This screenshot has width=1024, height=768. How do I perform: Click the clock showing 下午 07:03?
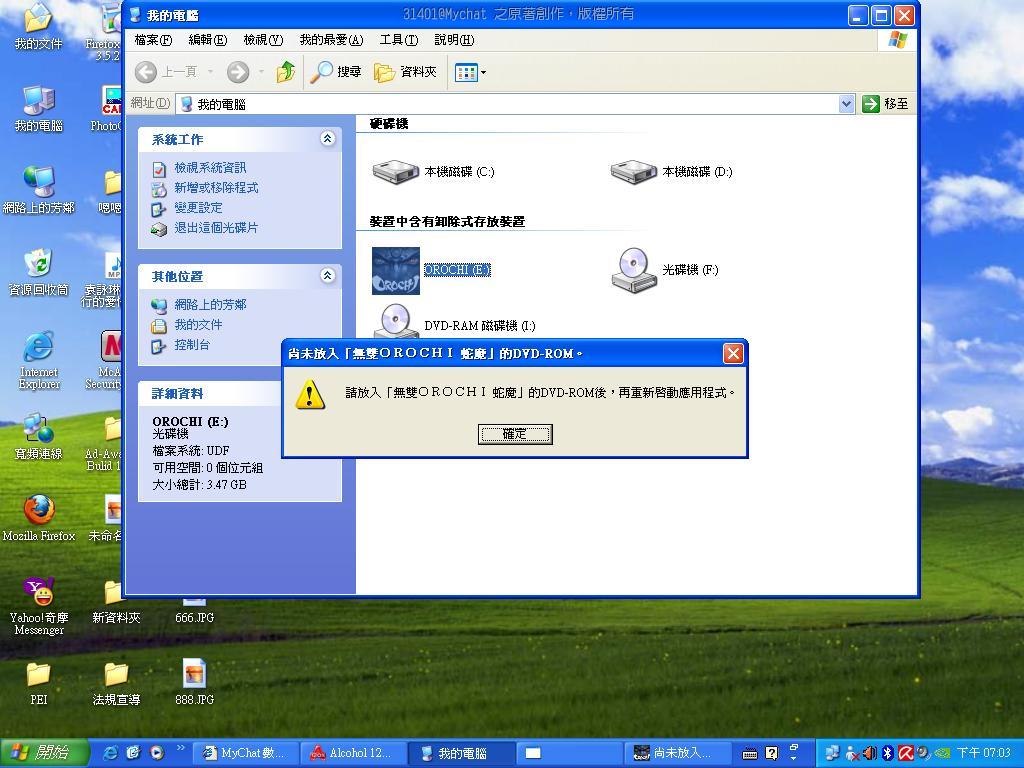click(x=984, y=753)
